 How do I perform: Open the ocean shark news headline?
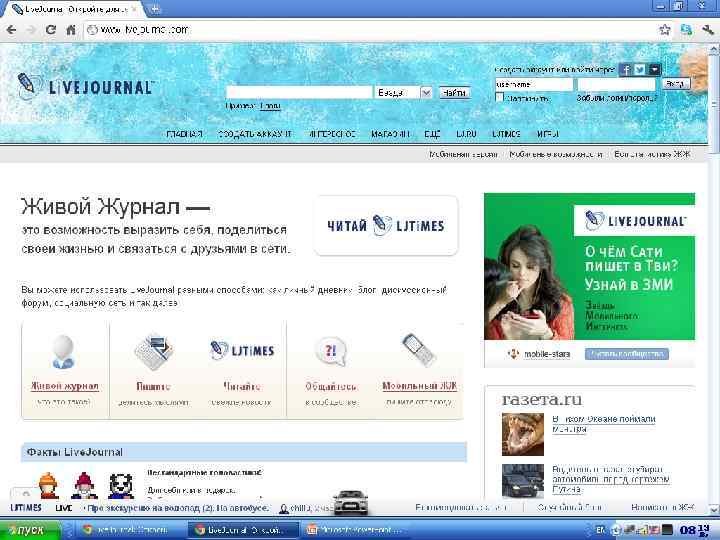(x=603, y=424)
